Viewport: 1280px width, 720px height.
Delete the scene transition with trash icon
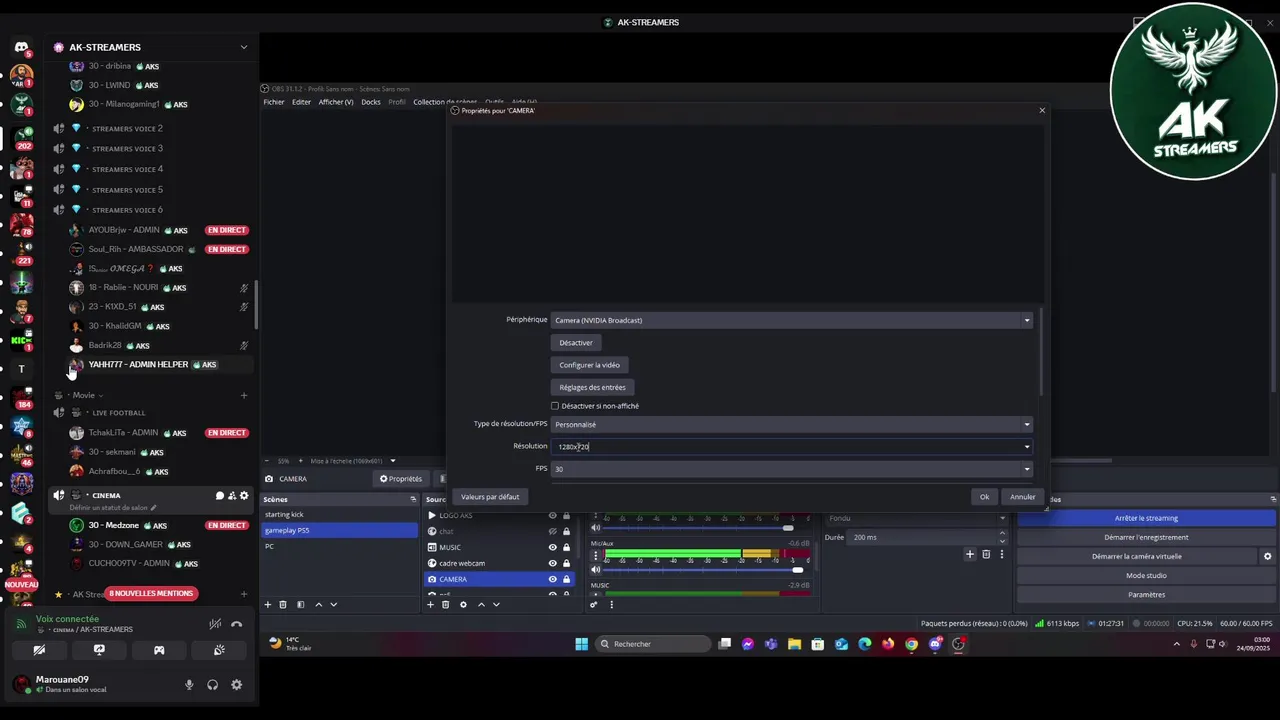coord(986,554)
